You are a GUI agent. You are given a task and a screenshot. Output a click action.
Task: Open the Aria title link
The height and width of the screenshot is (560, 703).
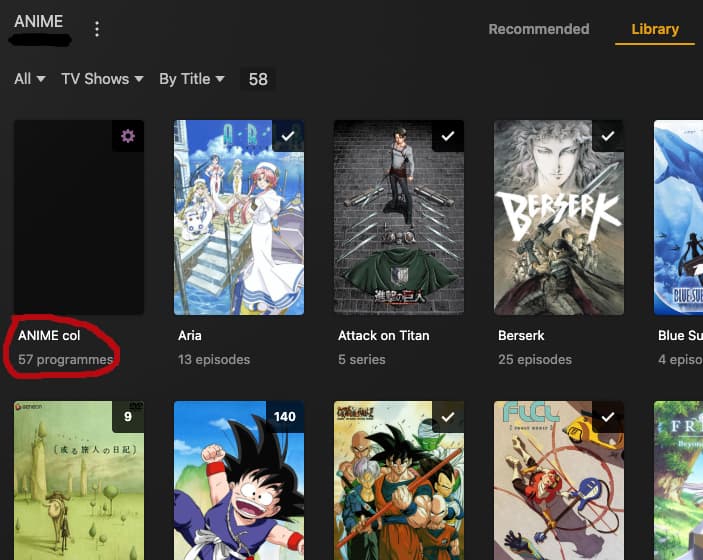pos(190,335)
